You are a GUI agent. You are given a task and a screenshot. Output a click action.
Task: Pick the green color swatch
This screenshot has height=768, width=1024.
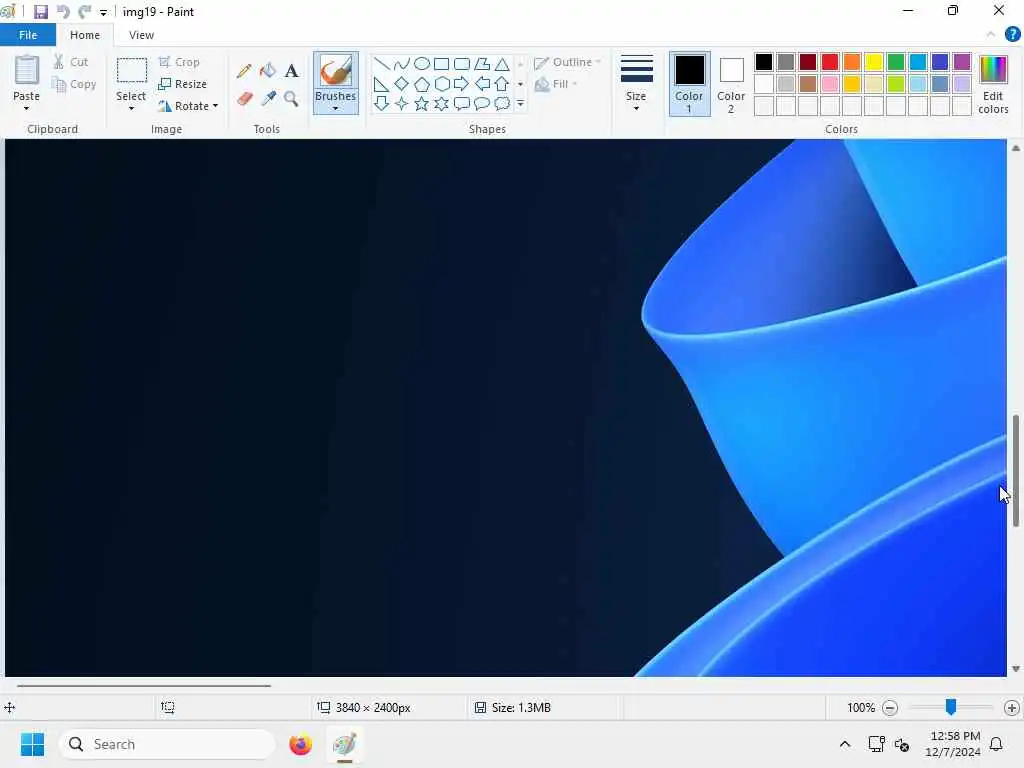click(896, 61)
